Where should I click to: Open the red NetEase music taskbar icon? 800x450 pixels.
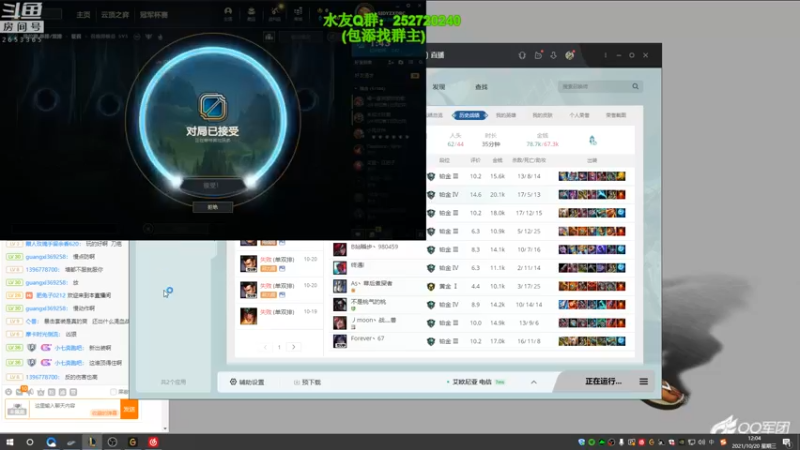pyautogui.click(x=154, y=442)
